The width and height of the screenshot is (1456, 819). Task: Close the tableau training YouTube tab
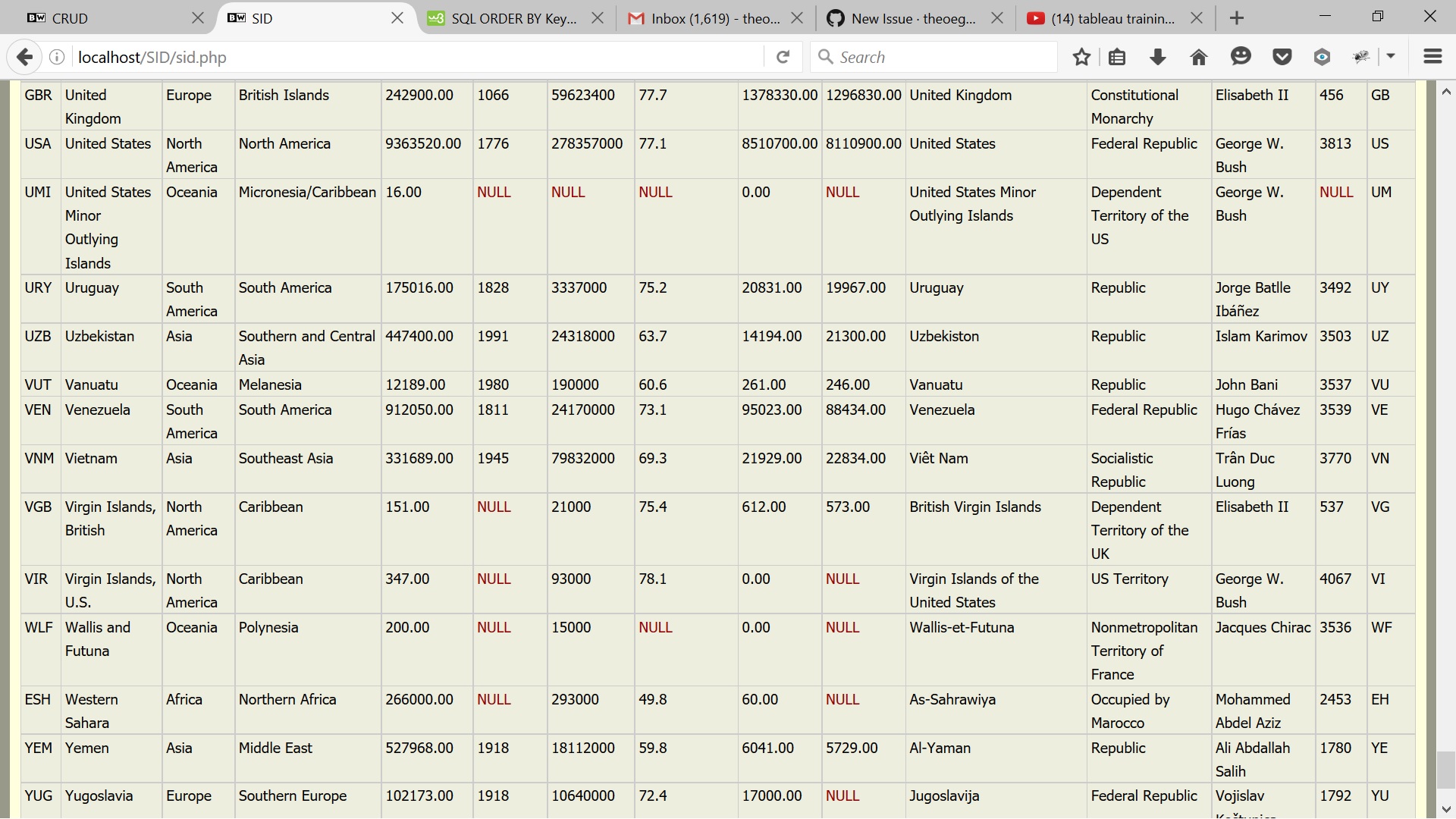1197,18
